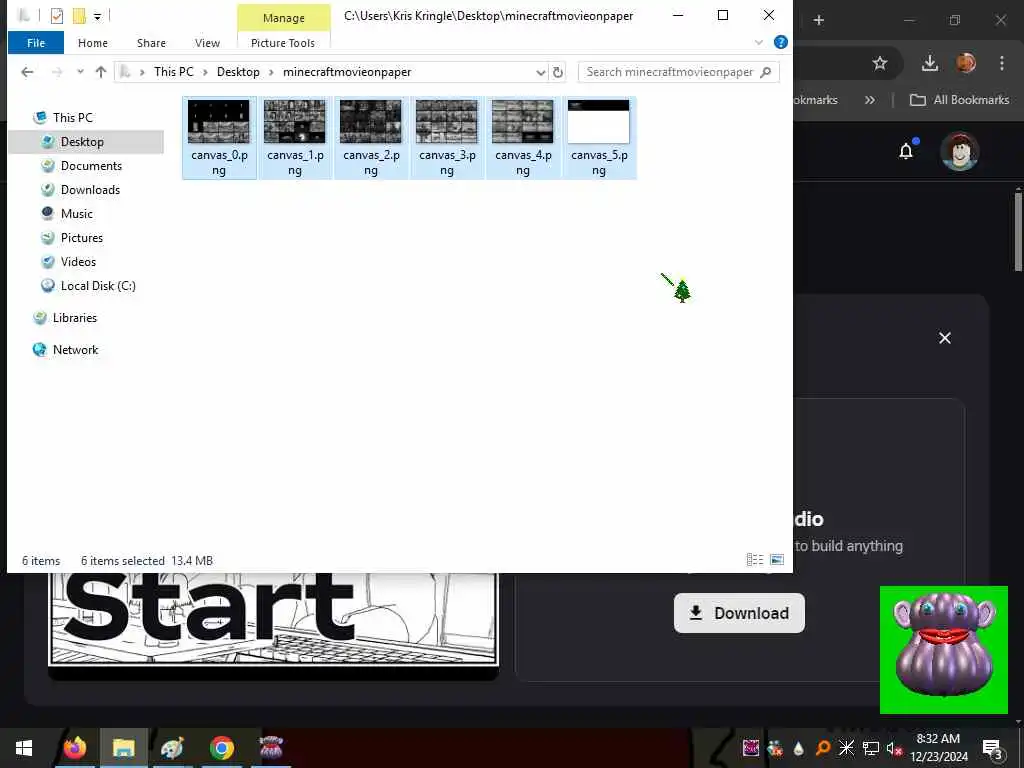Select the canvas_0.png thumbnail
Viewport: 1024px width, 768px height.
click(219, 121)
